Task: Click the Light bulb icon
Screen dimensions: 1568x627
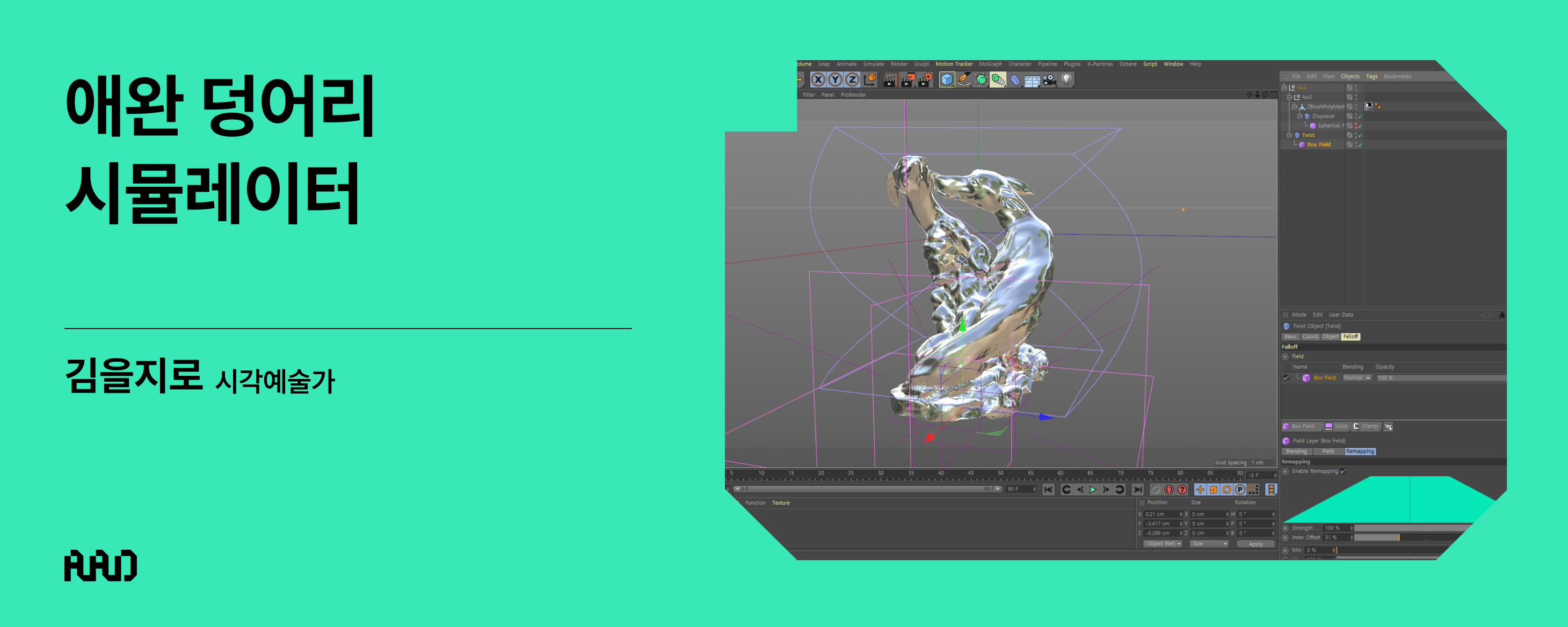Action: click(1066, 80)
